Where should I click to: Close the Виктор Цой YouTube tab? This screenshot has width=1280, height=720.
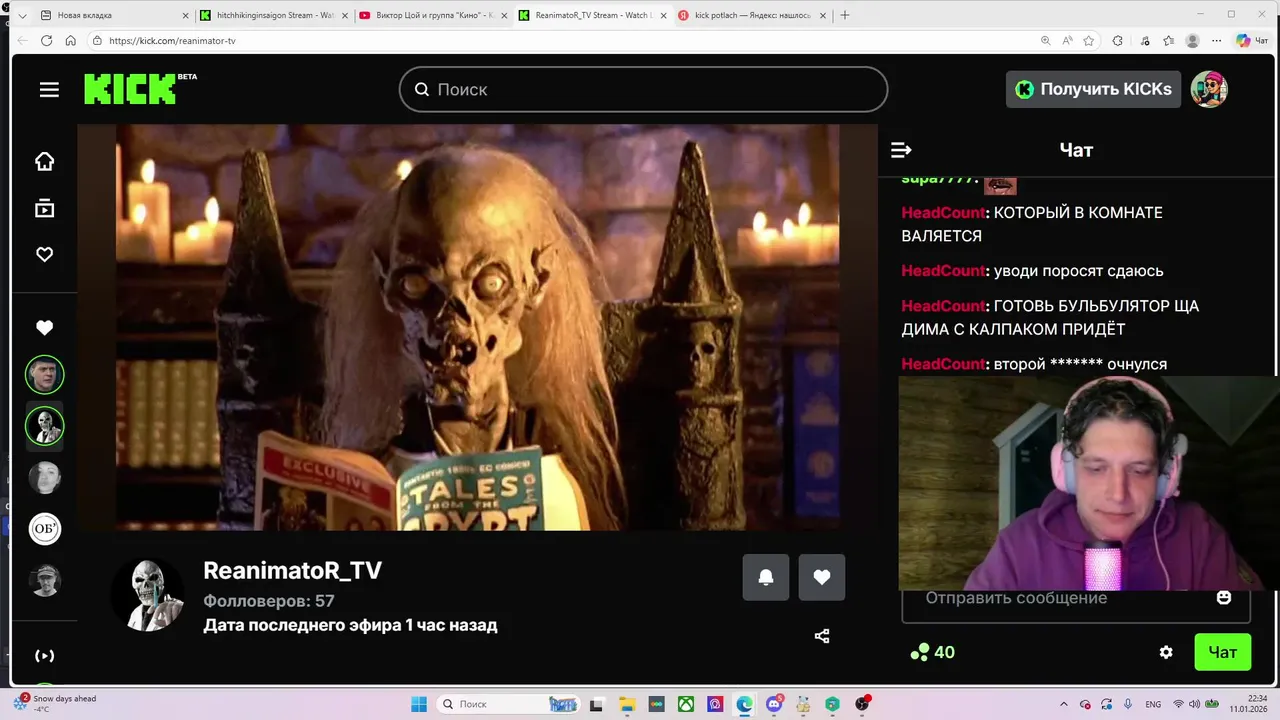point(504,15)
